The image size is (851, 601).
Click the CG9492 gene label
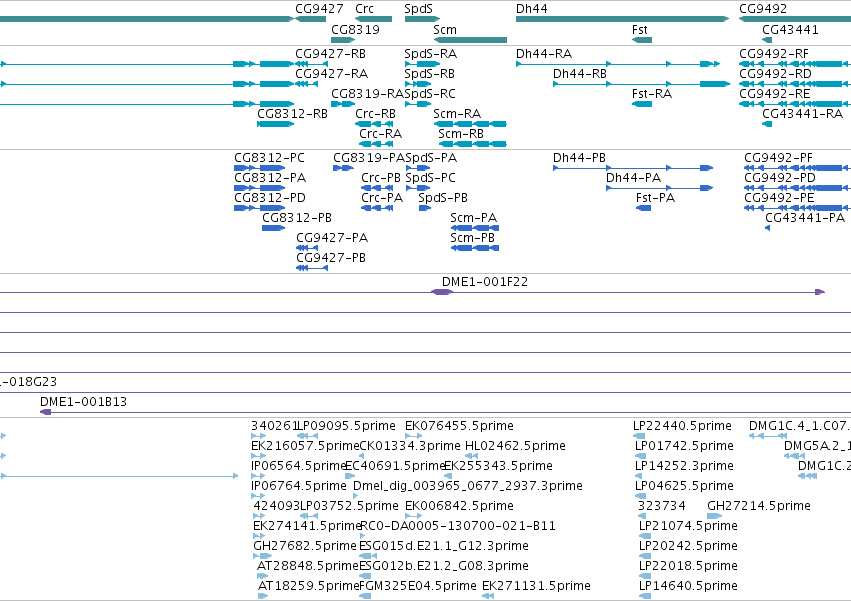[763, 9]
